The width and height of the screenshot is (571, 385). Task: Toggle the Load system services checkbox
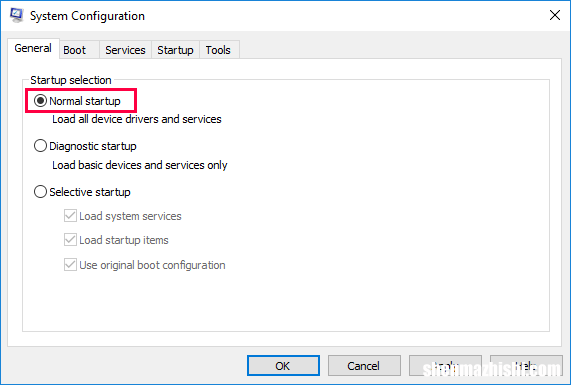[70, 216]
